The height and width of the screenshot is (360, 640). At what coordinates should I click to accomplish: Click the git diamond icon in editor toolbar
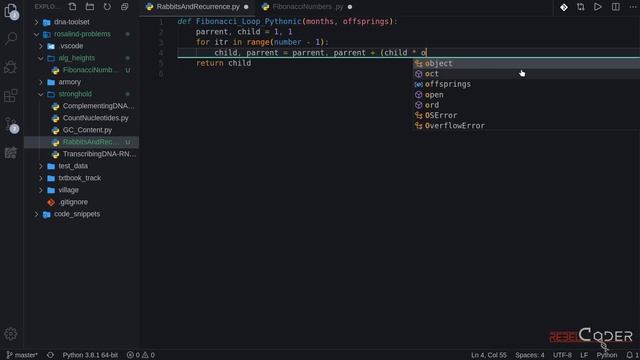(x=564, y=7)
